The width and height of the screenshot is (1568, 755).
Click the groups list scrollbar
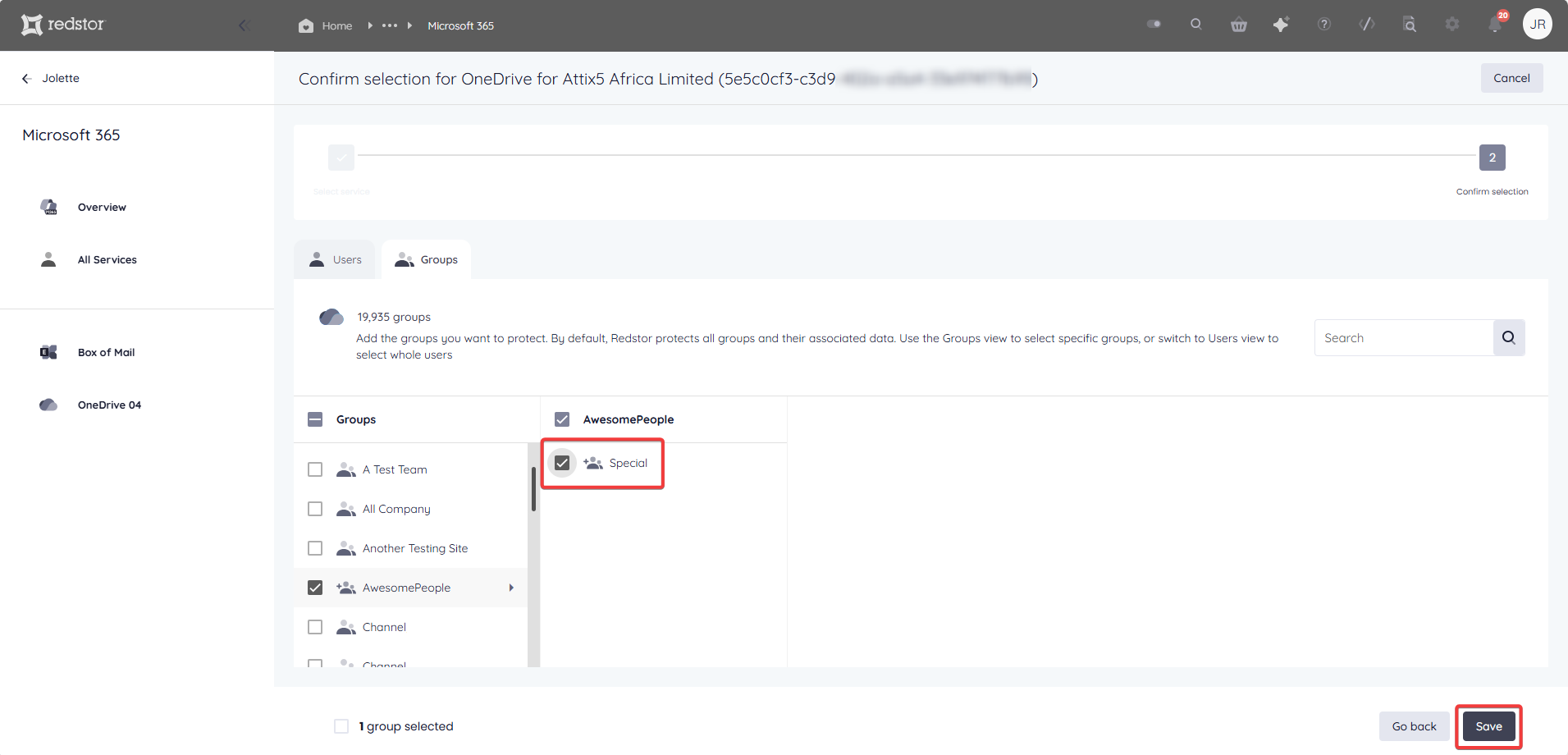click(x=533, y=488)
